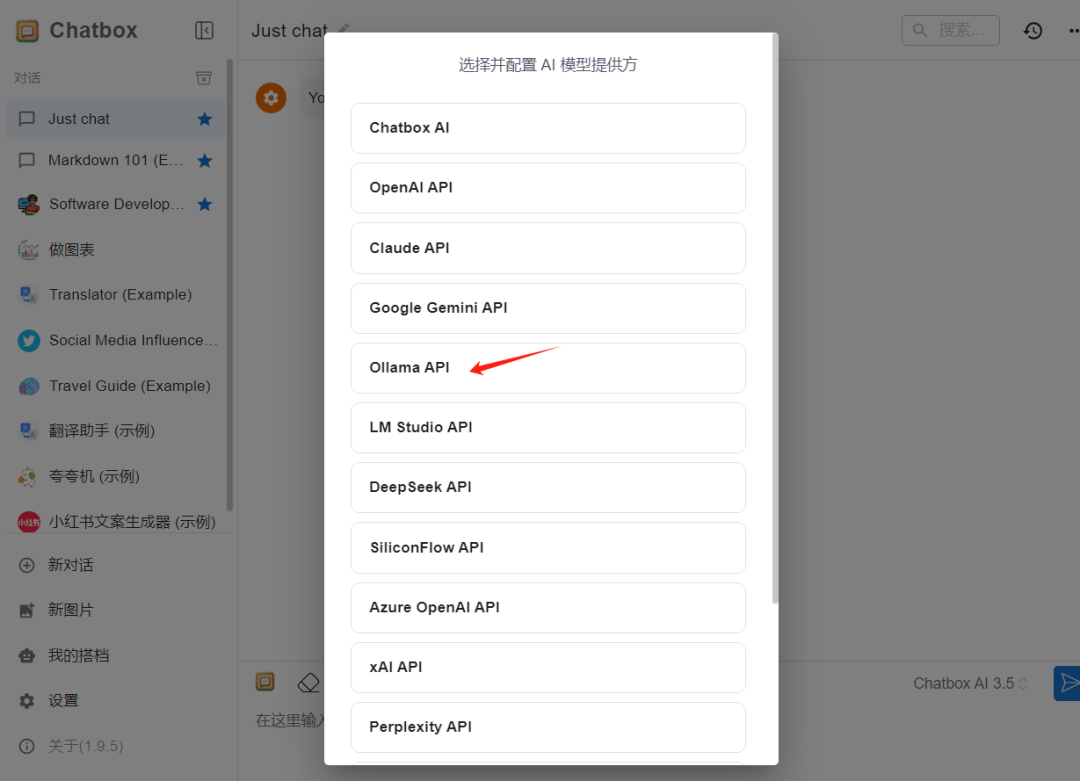The image size is (1080, 781).
Task: Open the three-dots more menu
Action: (1073, 30)
